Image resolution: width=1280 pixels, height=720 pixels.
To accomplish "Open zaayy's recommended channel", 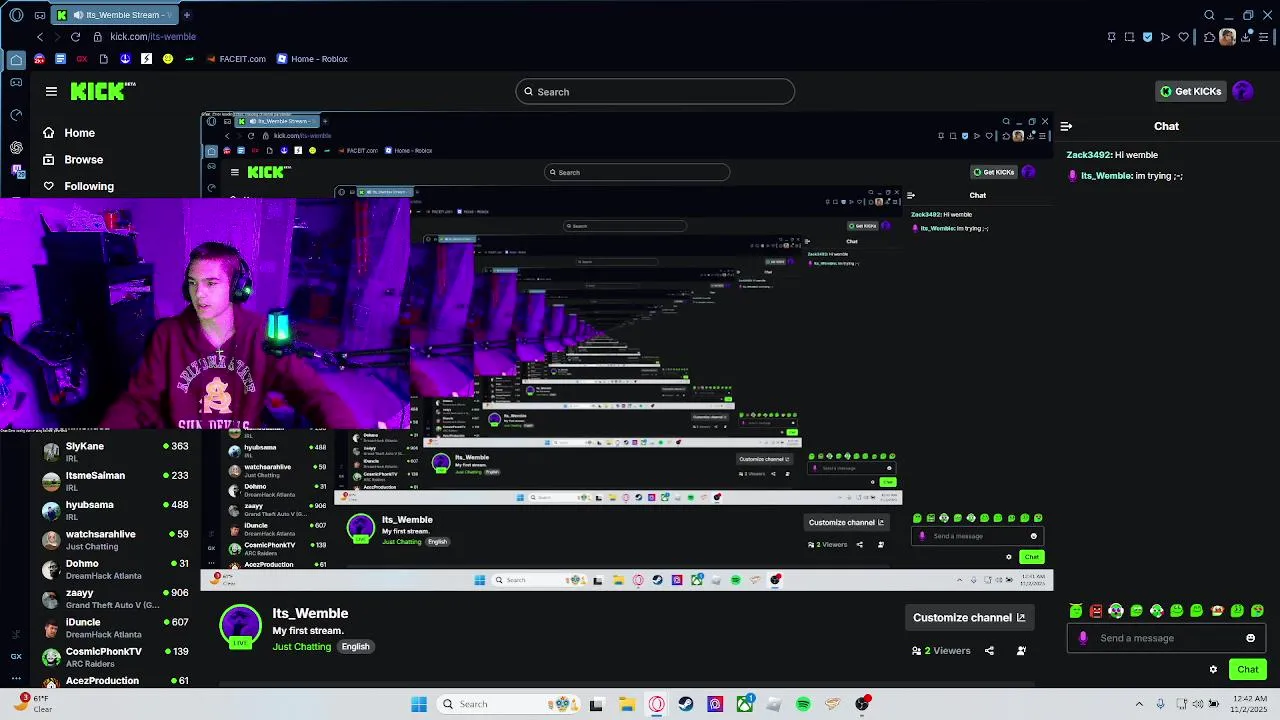I will coord(115,598).
